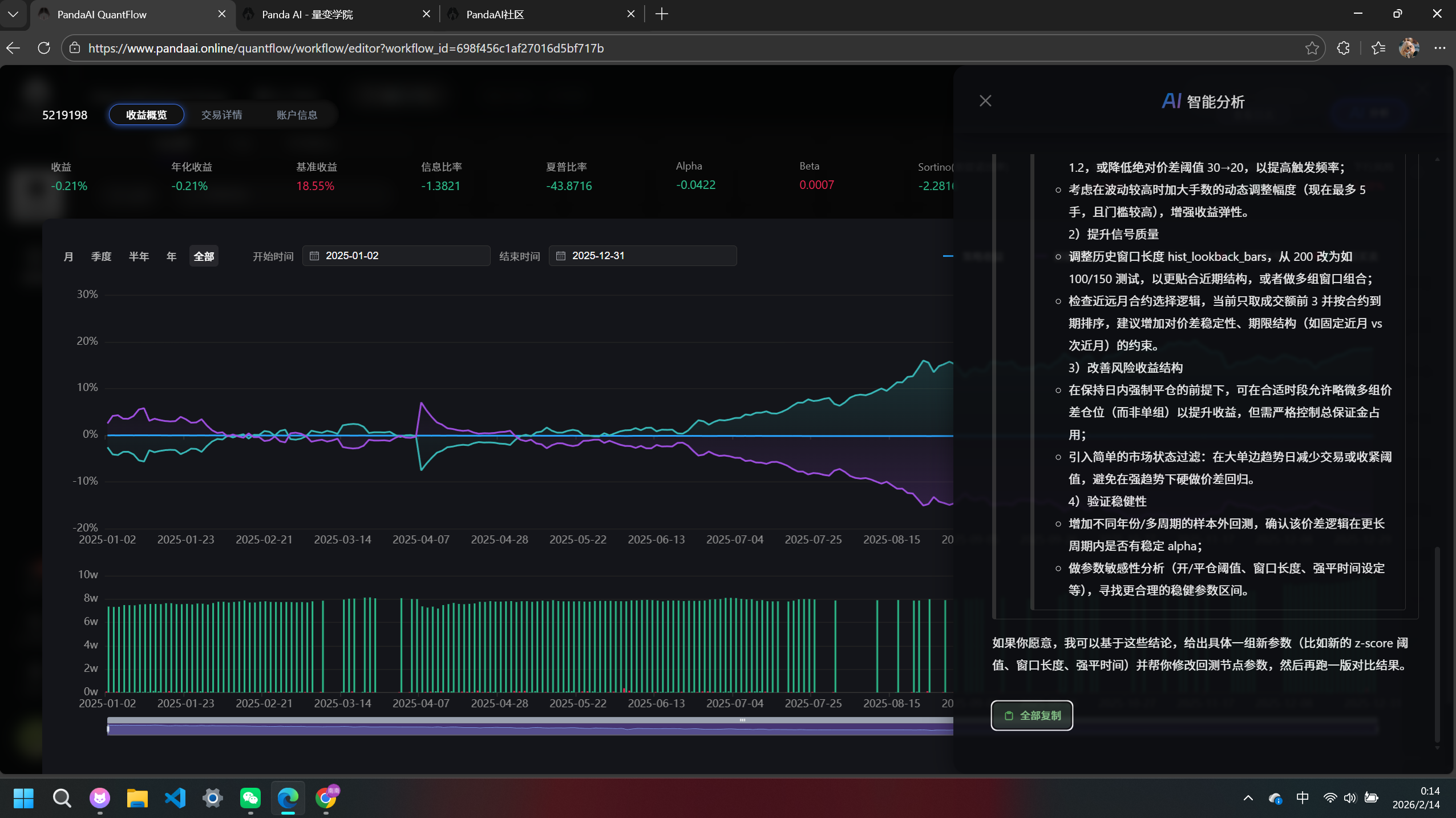
Task: Select the 季度 time range
Action: (101, 256)
